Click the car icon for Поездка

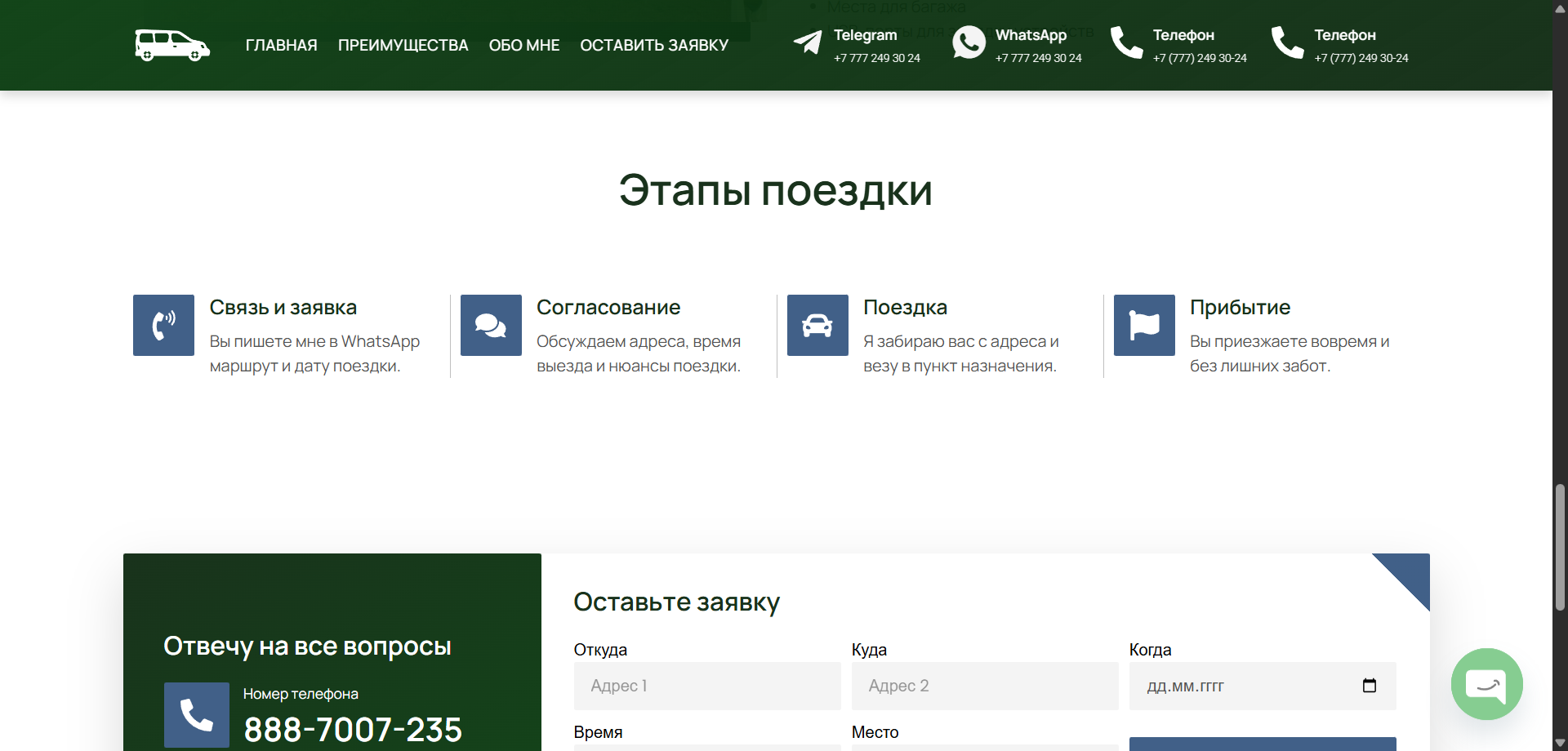point(817,325)
